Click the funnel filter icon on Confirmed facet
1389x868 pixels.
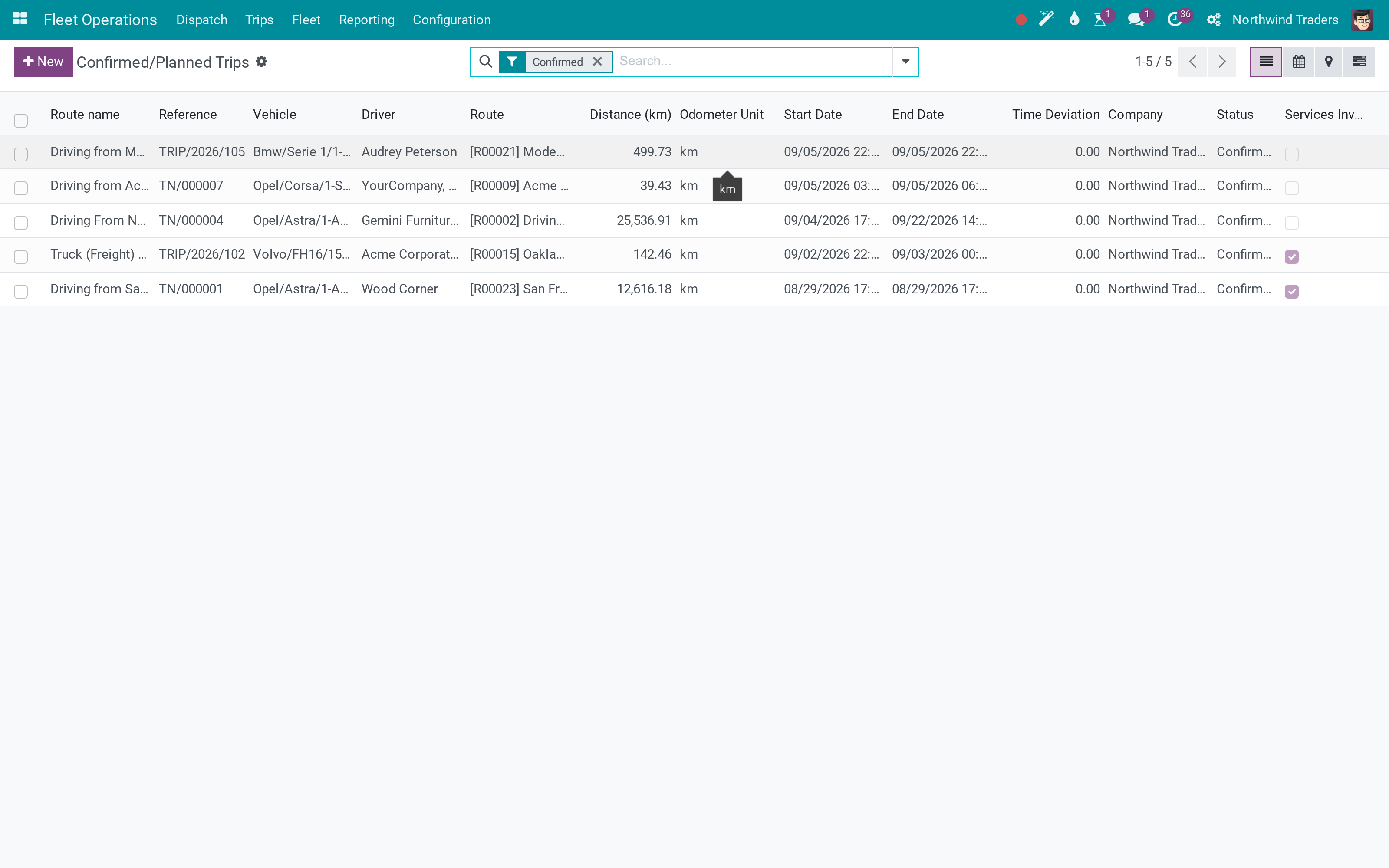[x=512, y=62]
